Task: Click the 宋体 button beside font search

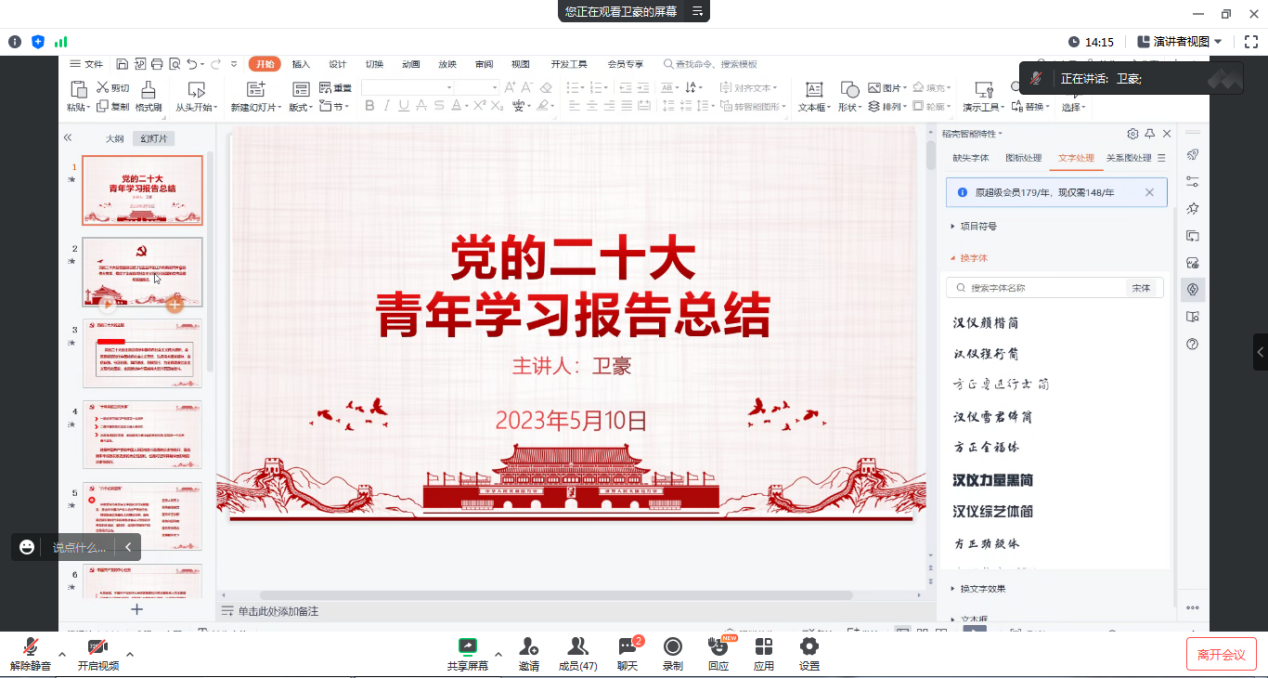Action: click(1141, 288)
